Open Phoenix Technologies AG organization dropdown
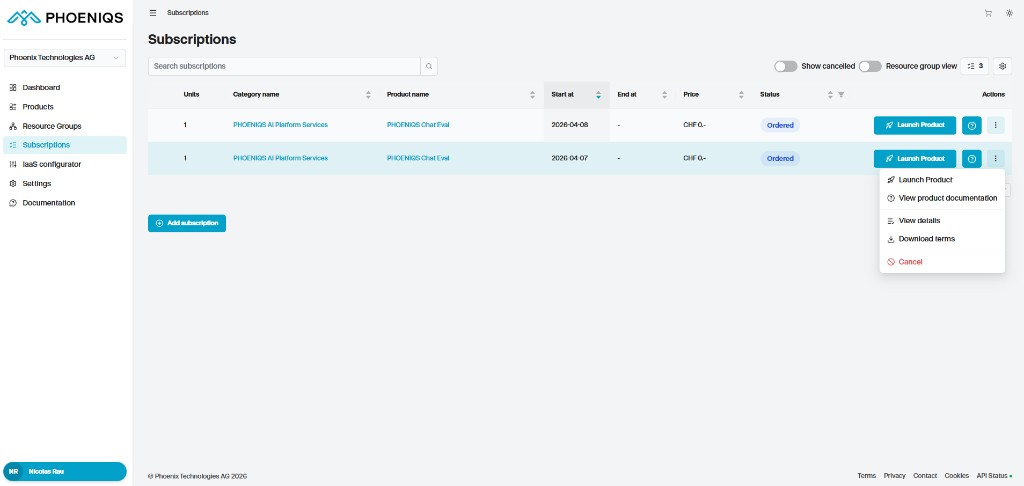 tap(65, 57)
